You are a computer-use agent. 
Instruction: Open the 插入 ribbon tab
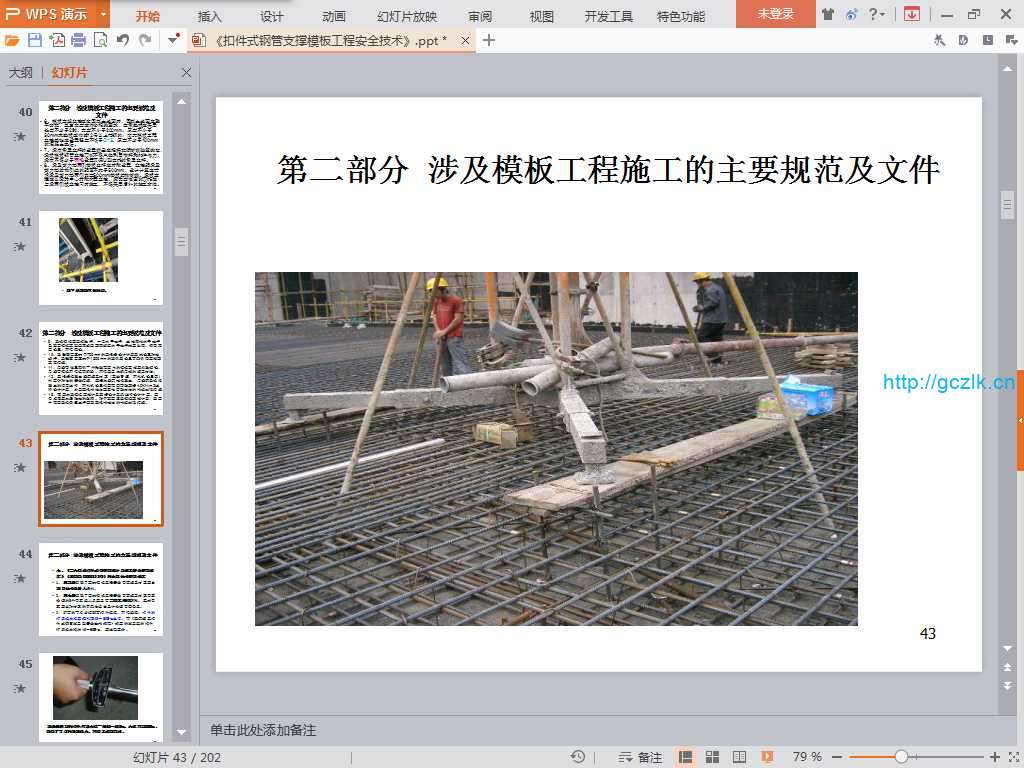coord(210,16)
